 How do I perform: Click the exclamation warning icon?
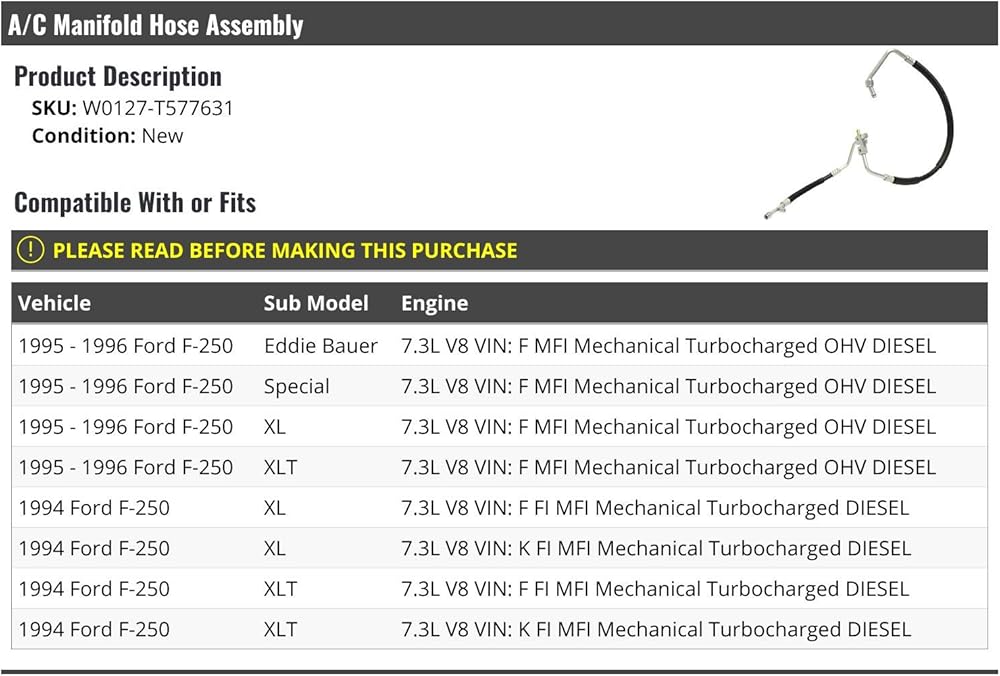pos(31,250)
